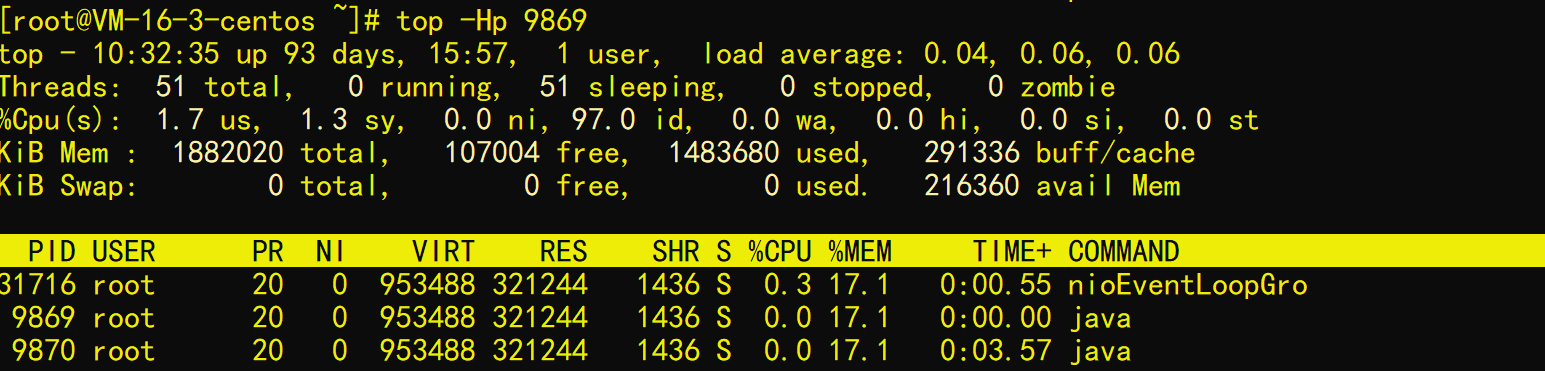Screen dimensions: 1545x371
Task: Click the '1.7 us' CPU value
Action: coord(205,121)
